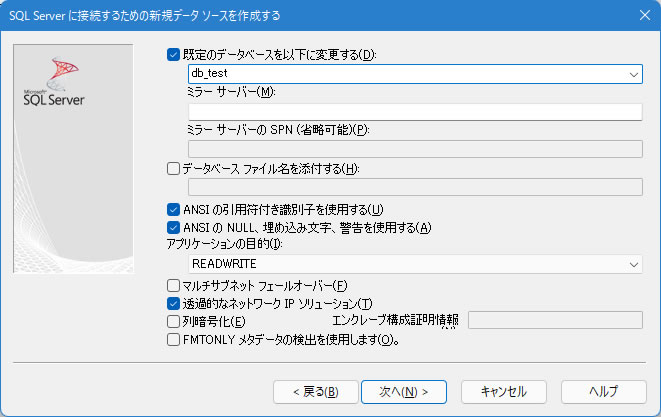This screenshot has height=417, width=661.
Task: Enable データベース ファイル名を添付する checkbox
Action: click(174, 169)
